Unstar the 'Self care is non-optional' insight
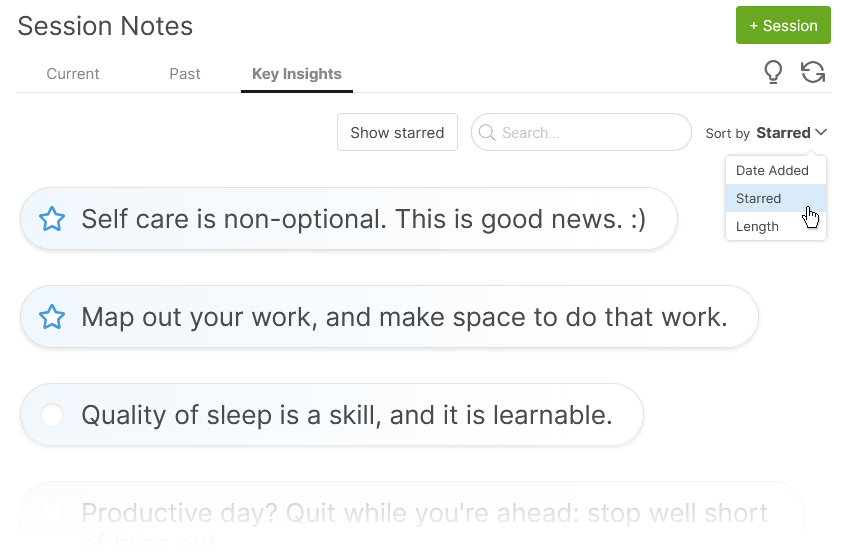 point(52,219)
